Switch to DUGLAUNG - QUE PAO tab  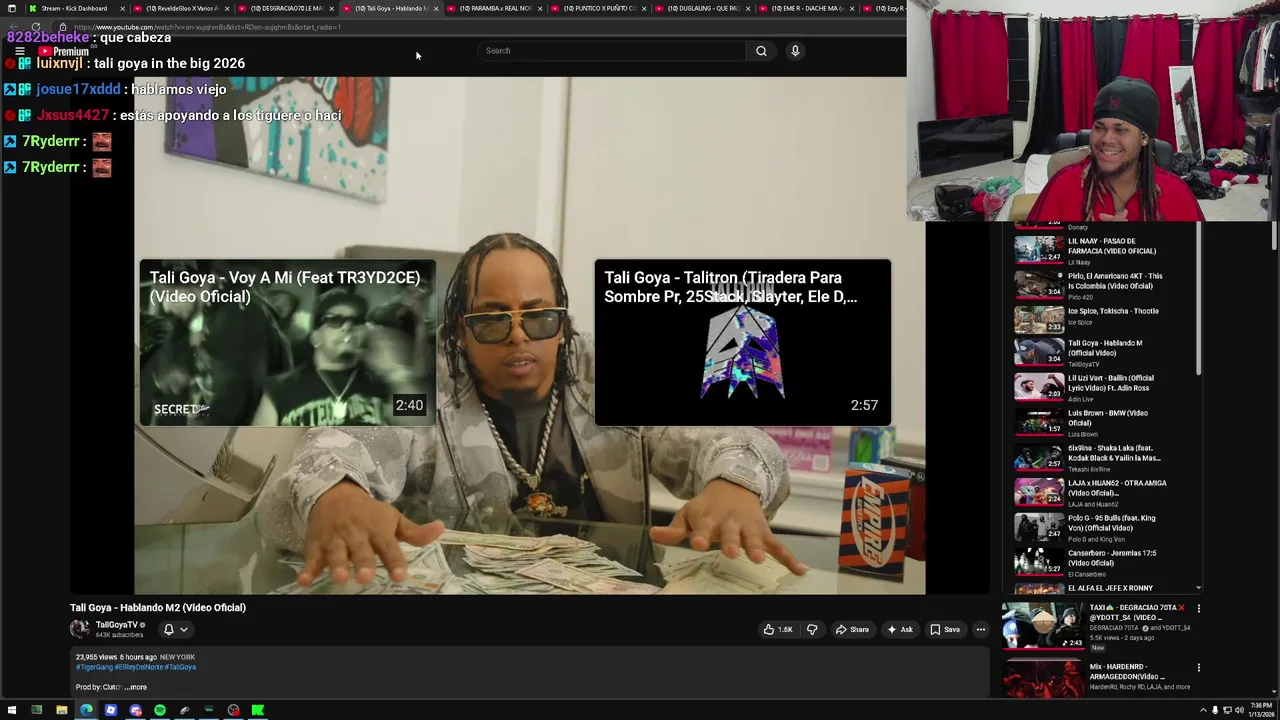click(x=703, y=8)
